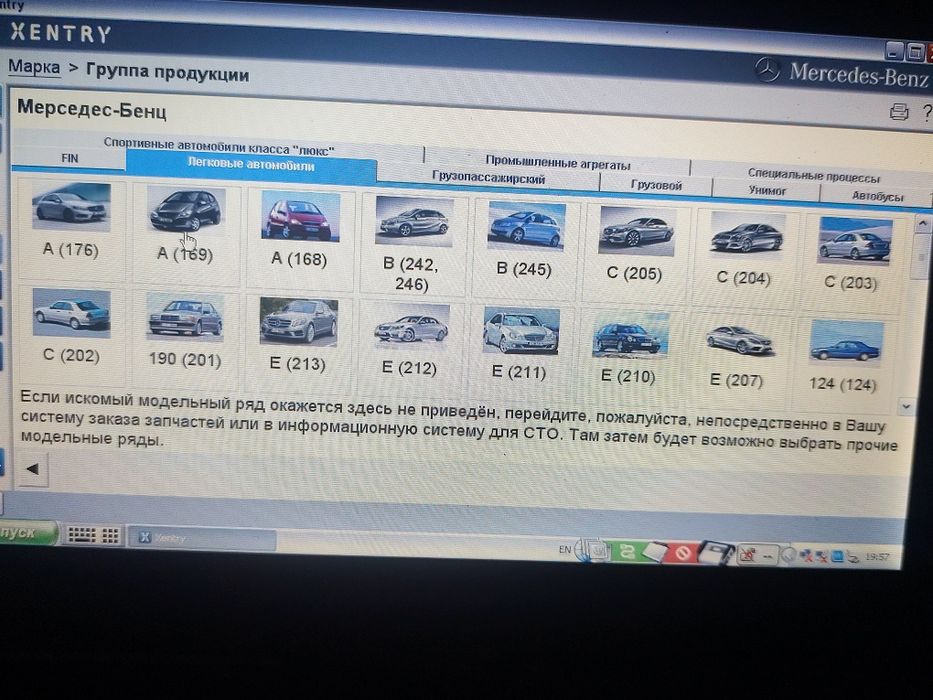
Task: Click the scroll-up arrow of model list
Action: [922, 225]
